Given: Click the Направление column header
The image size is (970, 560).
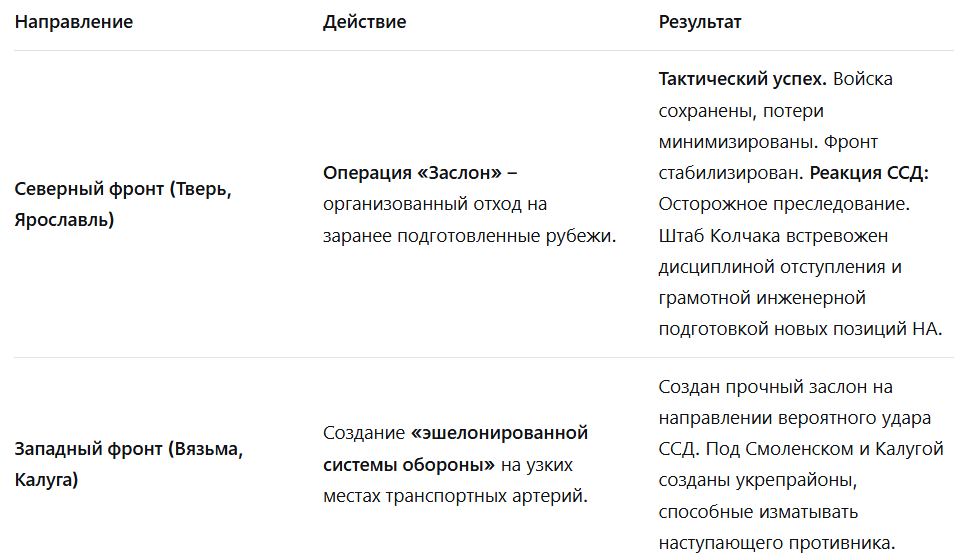Looking at the screenshot, I should click(x=74, y=22).
